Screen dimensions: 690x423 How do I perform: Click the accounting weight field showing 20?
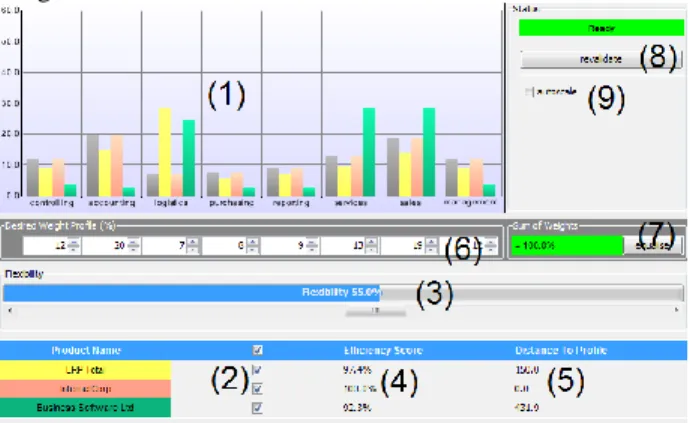point(105,246)
